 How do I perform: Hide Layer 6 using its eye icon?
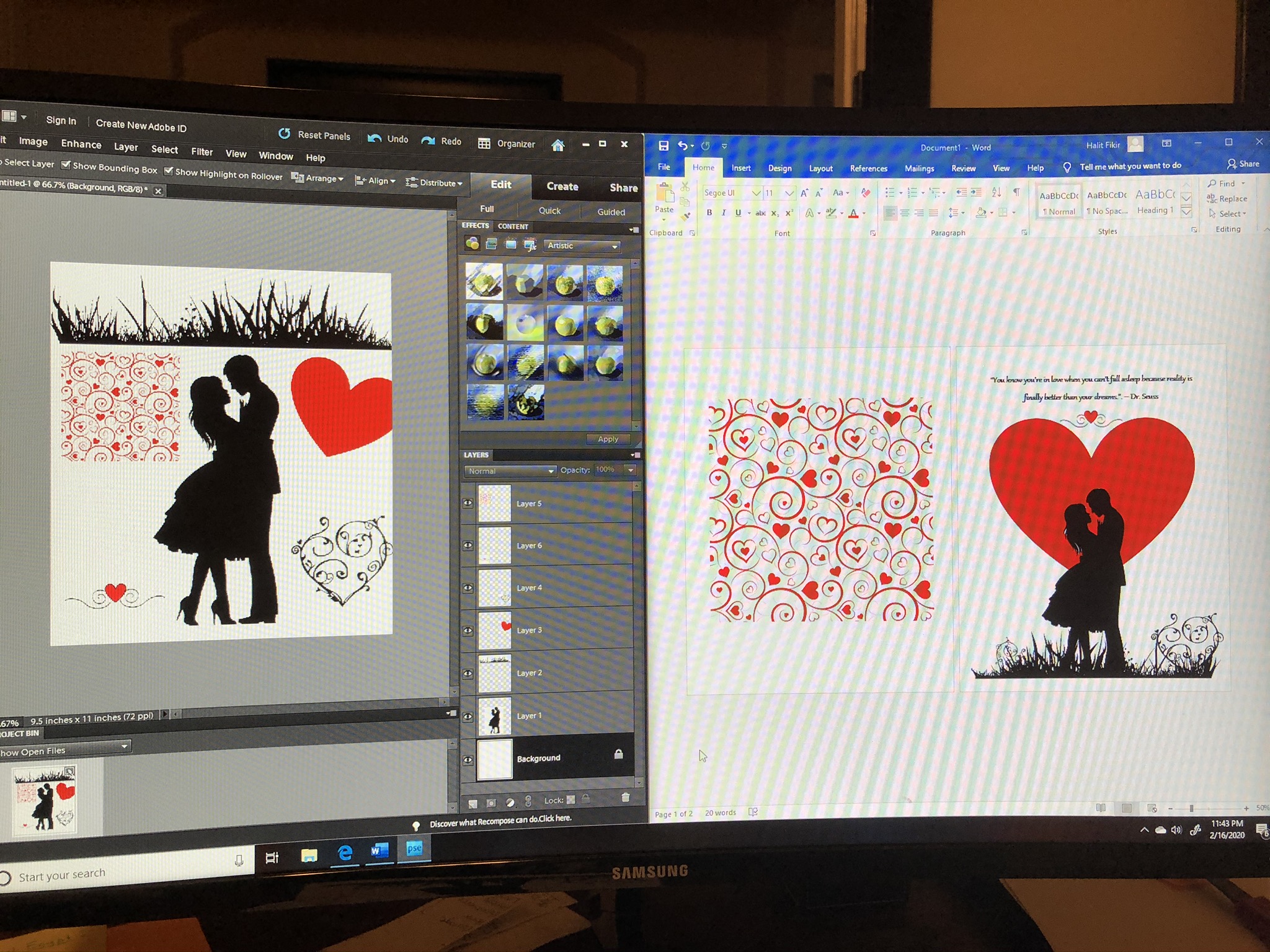pos(468,545)
